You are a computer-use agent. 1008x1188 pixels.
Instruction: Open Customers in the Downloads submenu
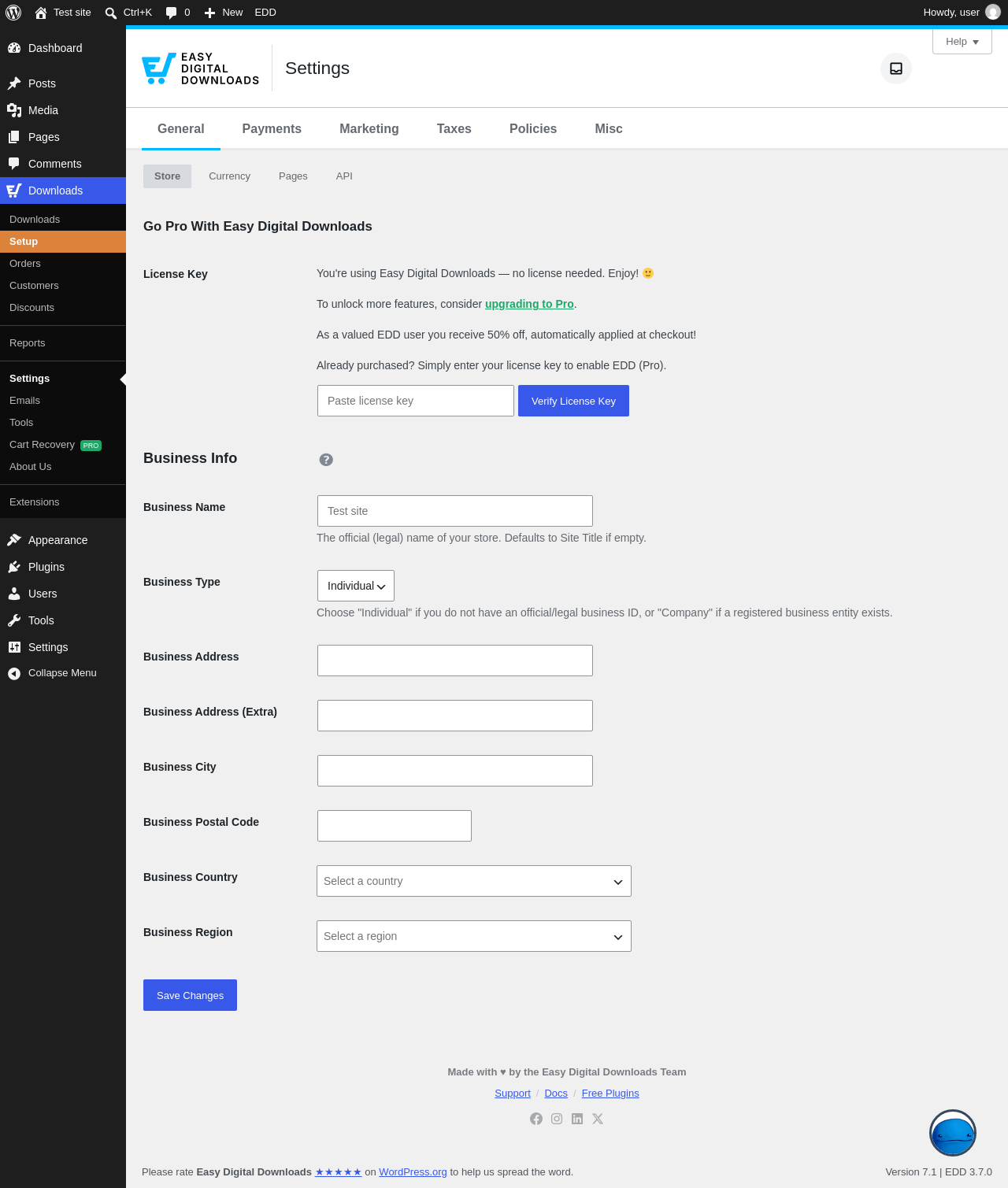(63, 286)
